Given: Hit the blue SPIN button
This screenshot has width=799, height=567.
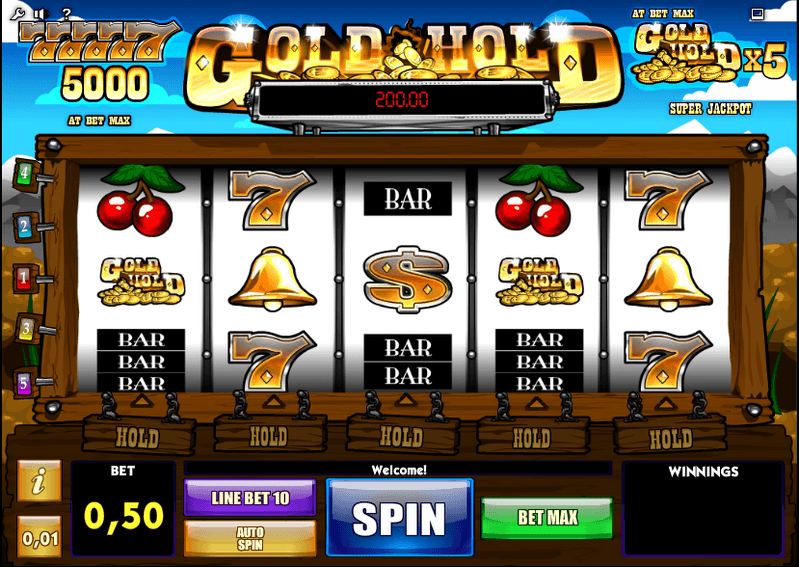Looking at the screenshot, I should pyautogui.click(x=400, y=518).
